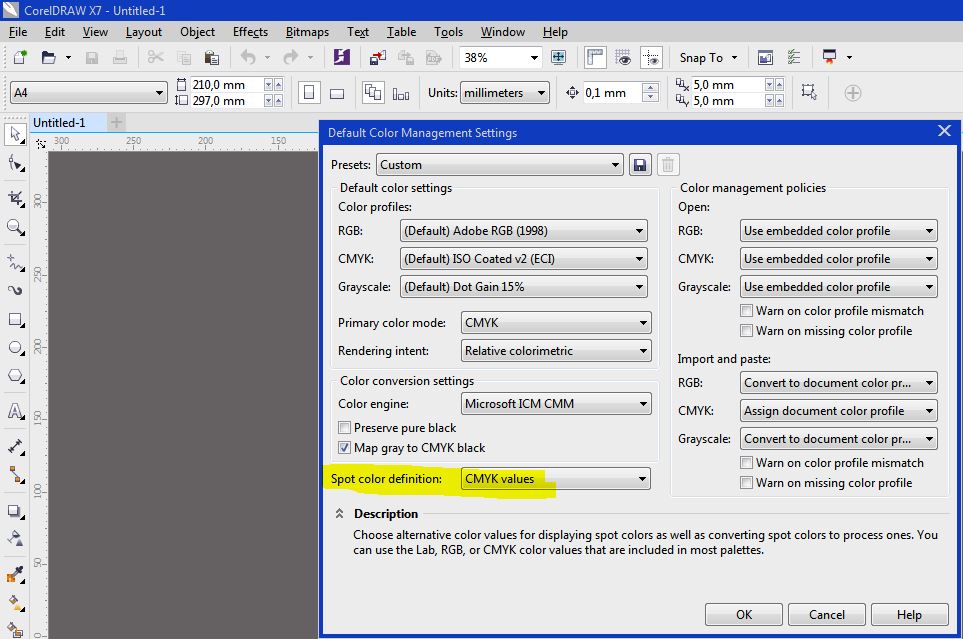Screen dimensions: 963x639
Task: Click the New document icon
Action: 20,58
